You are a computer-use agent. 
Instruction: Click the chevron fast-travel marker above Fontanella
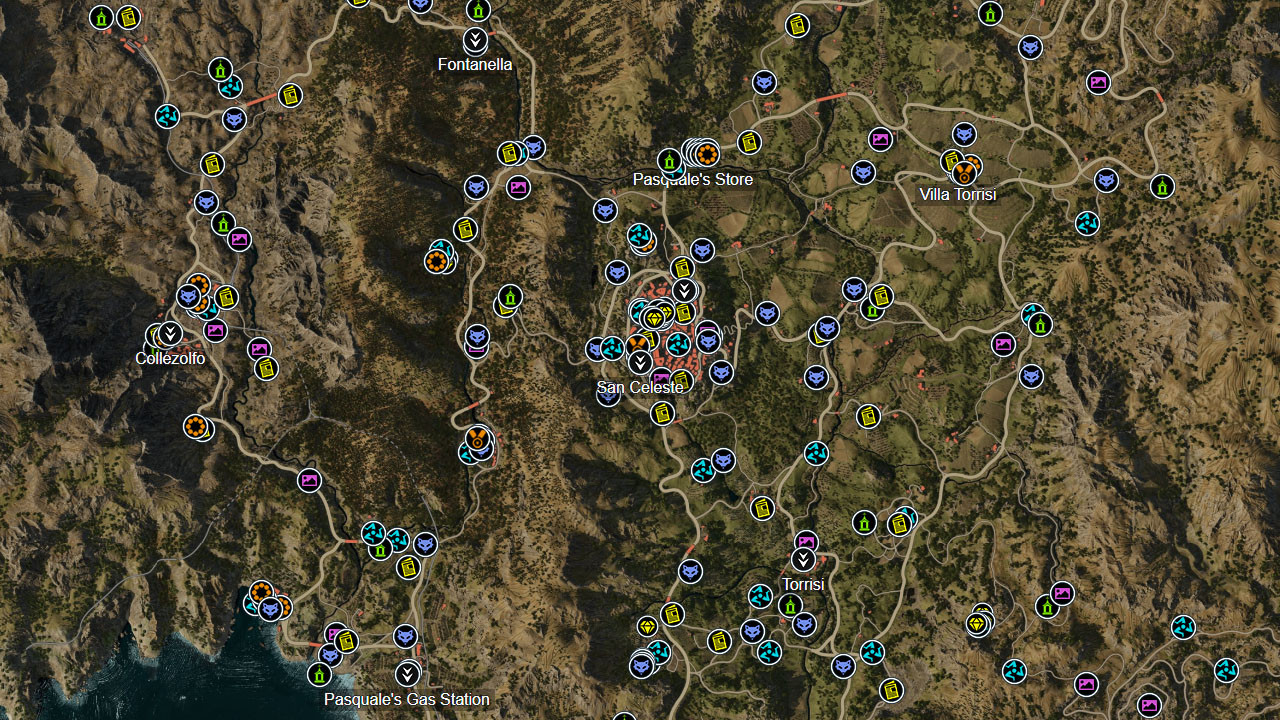tap(476, 41)
